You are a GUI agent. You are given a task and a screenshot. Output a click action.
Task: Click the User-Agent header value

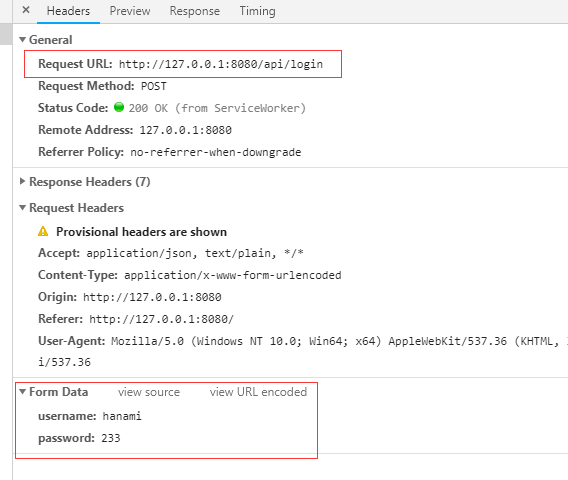pyautogui.click(x=339, y=341)
